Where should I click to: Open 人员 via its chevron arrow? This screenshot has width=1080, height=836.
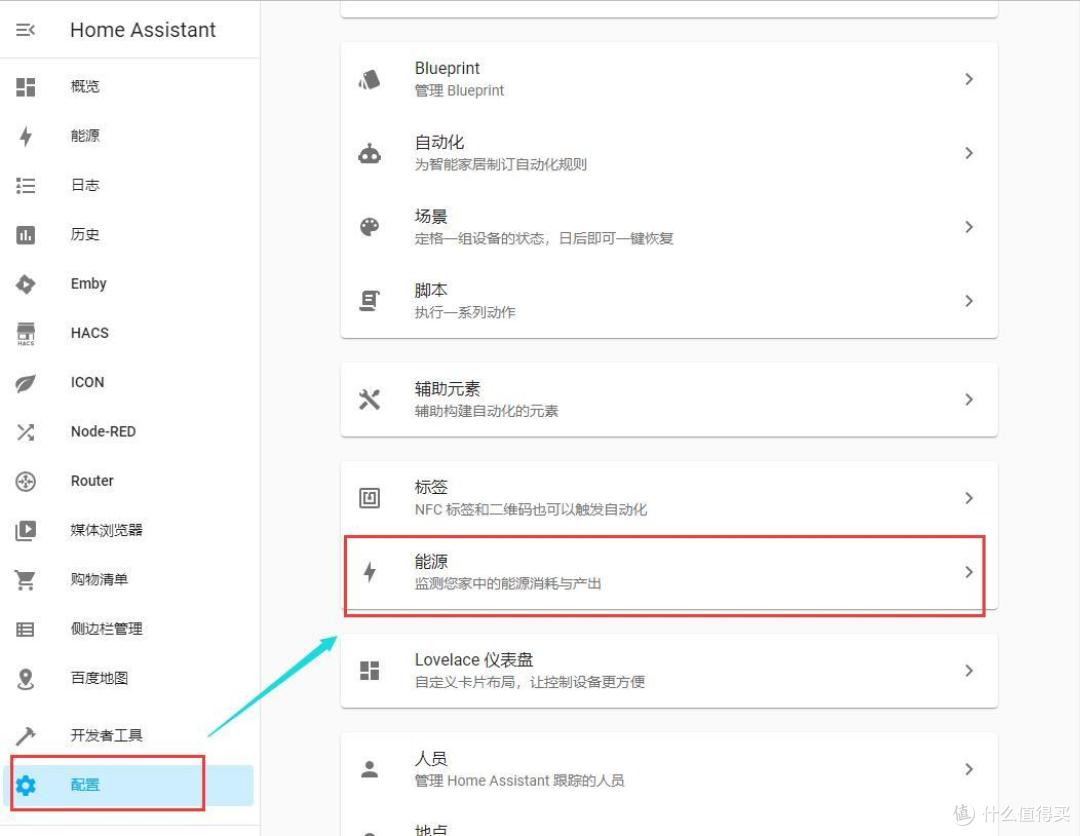[x=968, y=769]
